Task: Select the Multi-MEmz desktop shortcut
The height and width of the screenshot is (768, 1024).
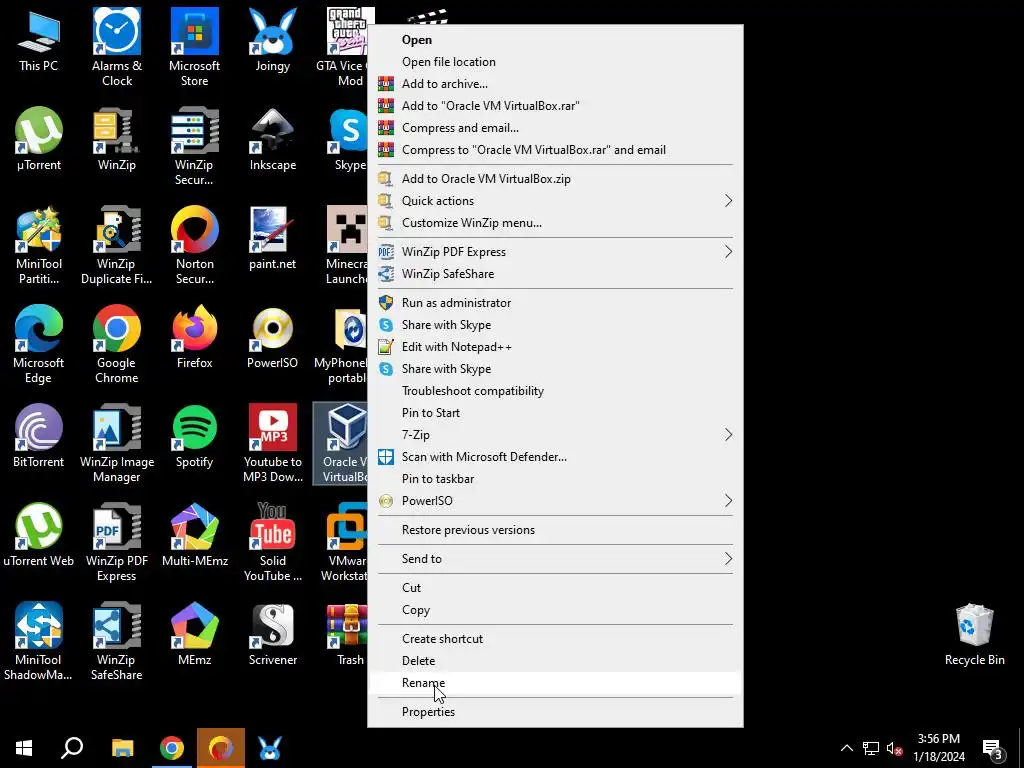Action: [194, 536]
